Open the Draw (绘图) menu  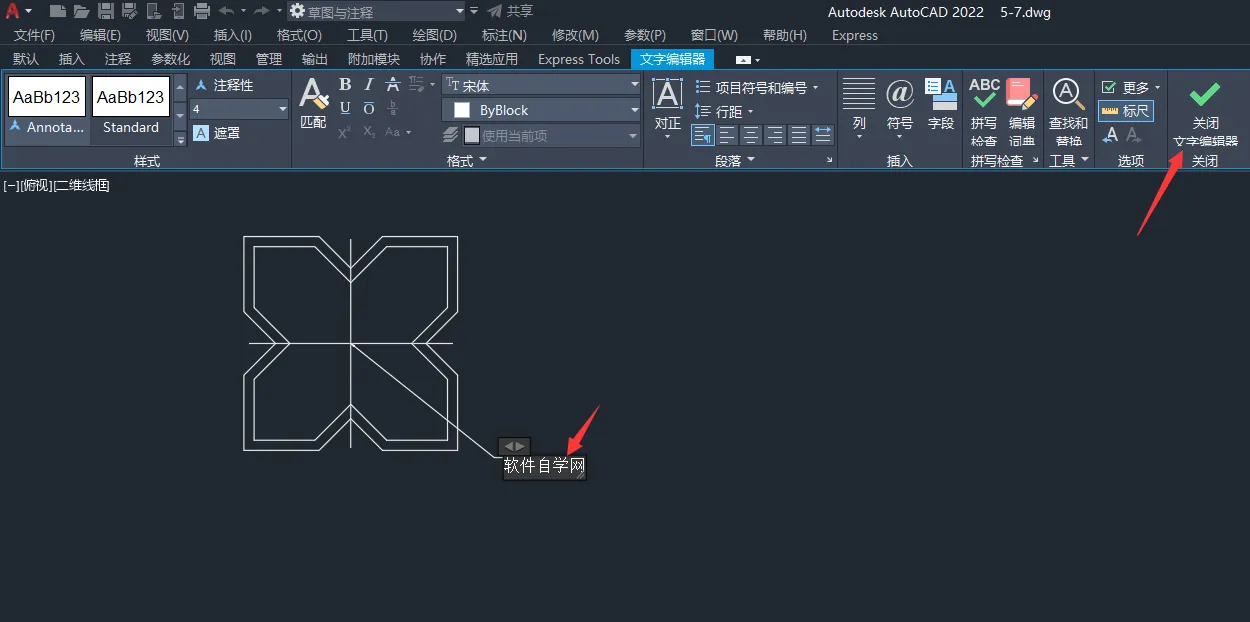click(x=434, y=35)
